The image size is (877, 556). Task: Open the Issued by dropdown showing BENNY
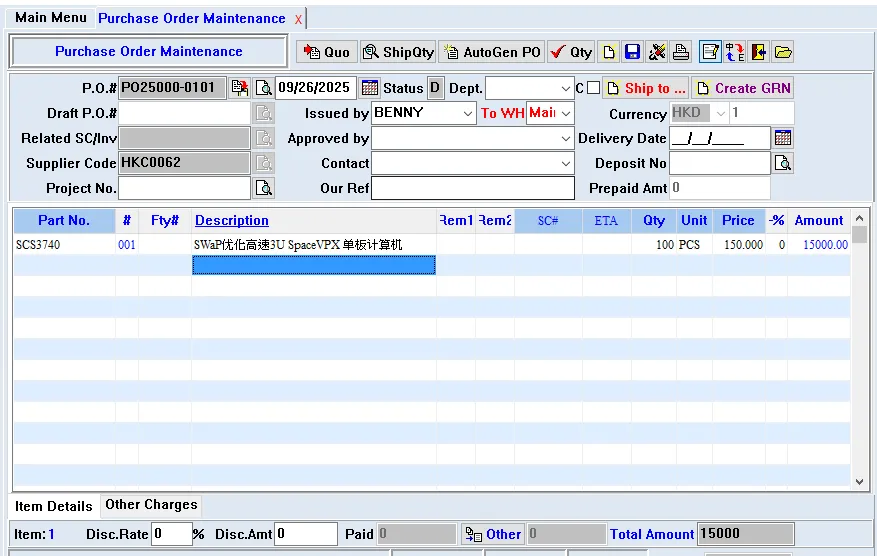(467, 113)
